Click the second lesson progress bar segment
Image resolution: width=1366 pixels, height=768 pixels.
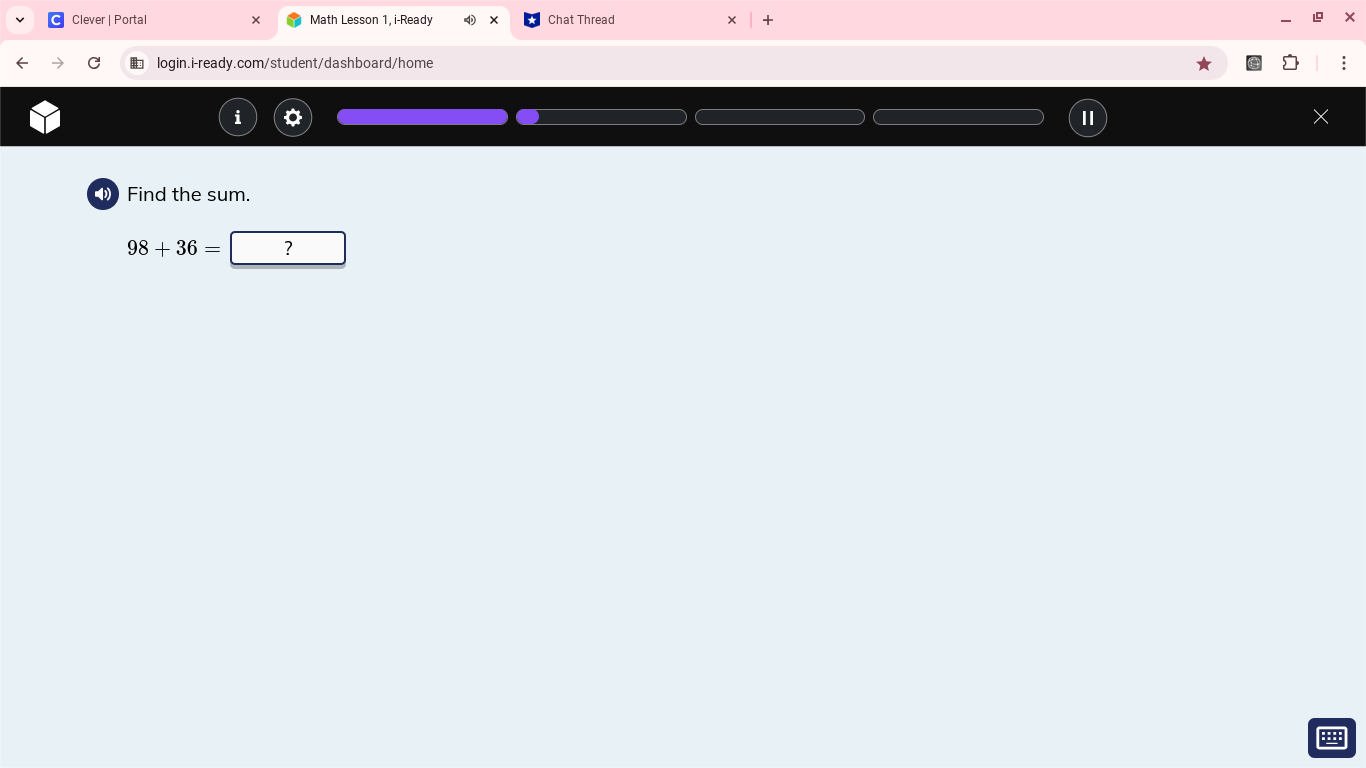click(x=601, y=117)
